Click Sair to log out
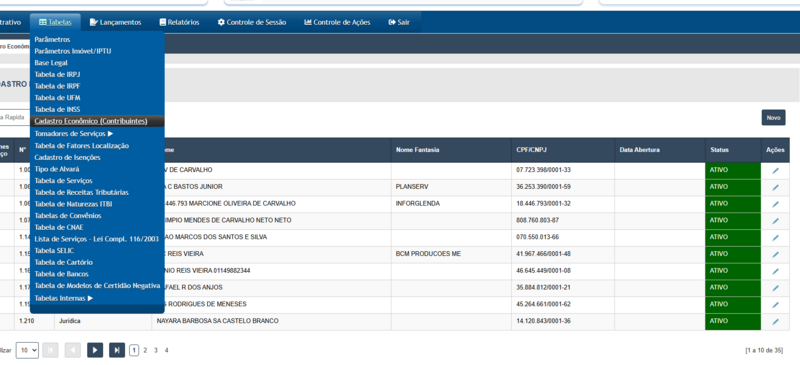This screenshot has width=800, height=365. click(x=399, y=22)
